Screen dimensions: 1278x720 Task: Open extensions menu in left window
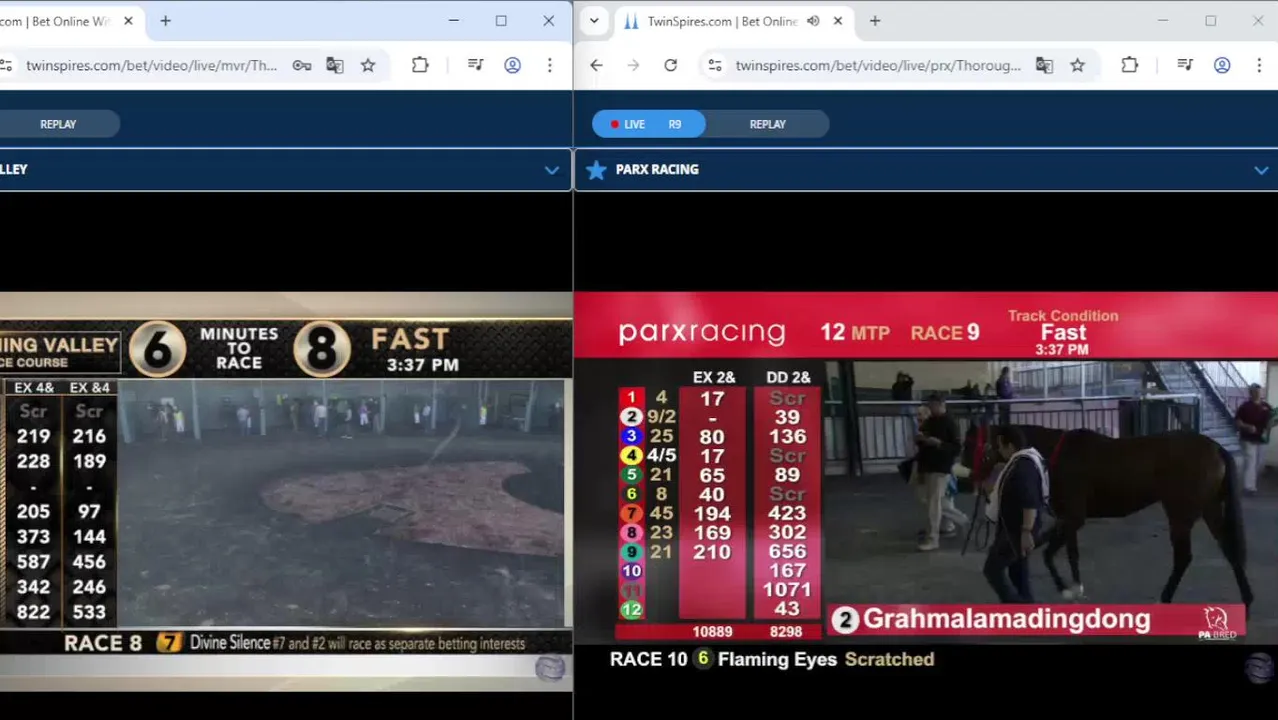click(x=420, y=65)
